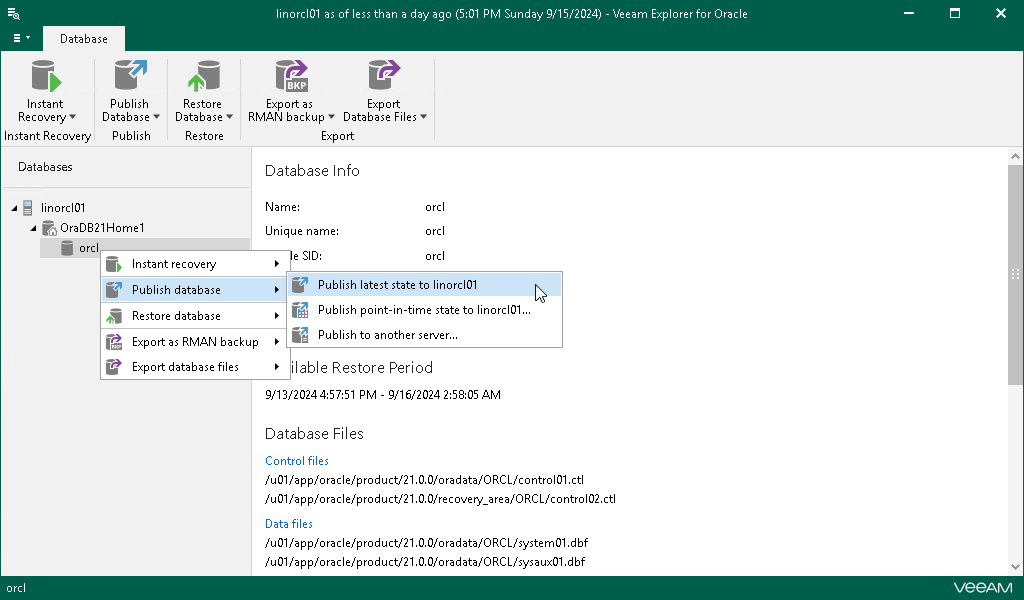The width and height of the screenshot is (1024, 600).
Task: Click the scrollbar up arrow in info pane
Action: click(x=1015, y=156)
